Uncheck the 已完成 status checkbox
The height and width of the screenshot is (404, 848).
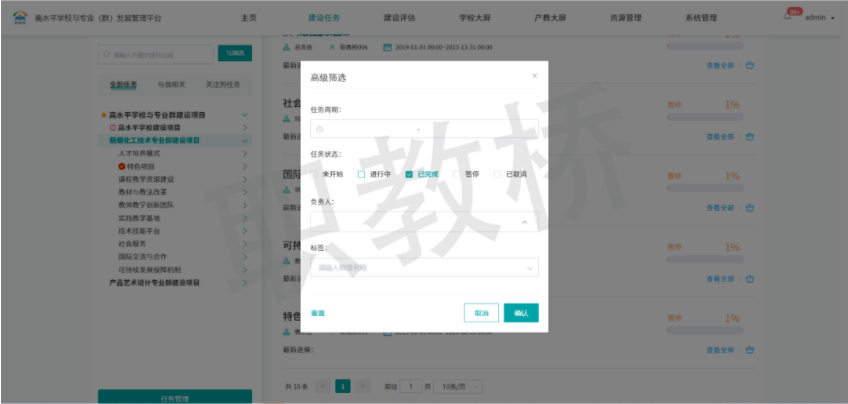[x=409, y=175]
